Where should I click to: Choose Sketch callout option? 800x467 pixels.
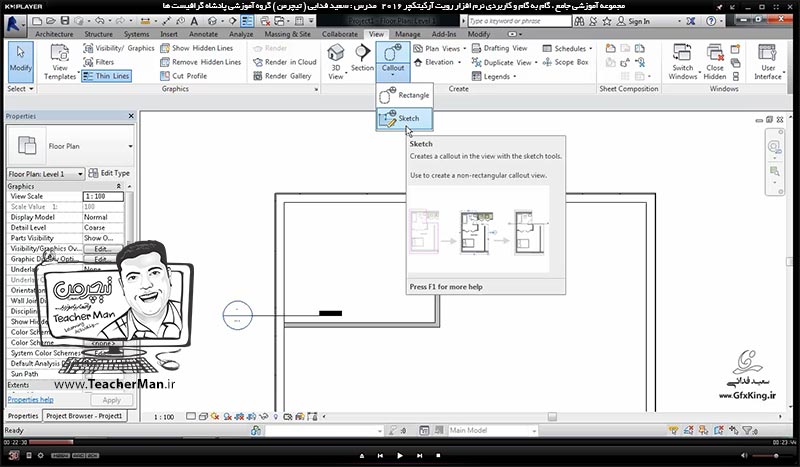tap(405, 118)
